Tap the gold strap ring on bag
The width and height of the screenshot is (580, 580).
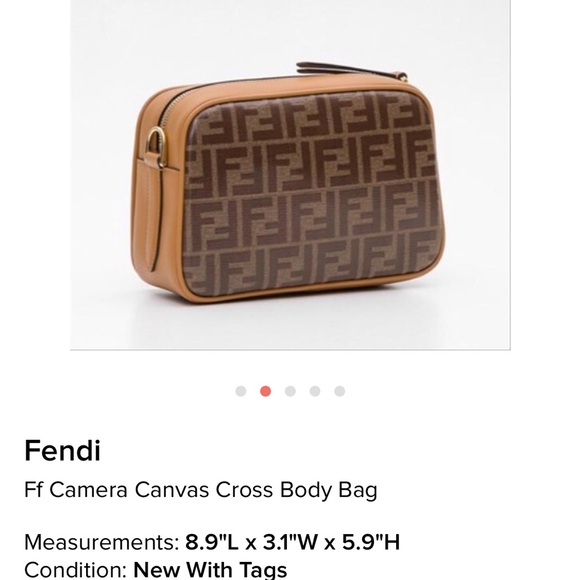[x=157, y=147]
